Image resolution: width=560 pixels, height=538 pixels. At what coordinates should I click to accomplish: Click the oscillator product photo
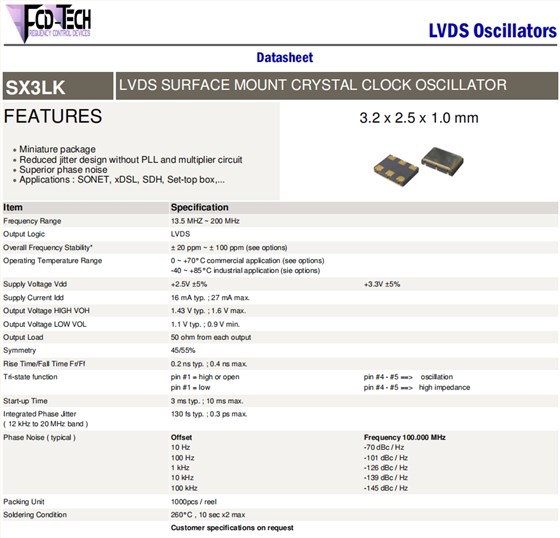tap(419, 166)
